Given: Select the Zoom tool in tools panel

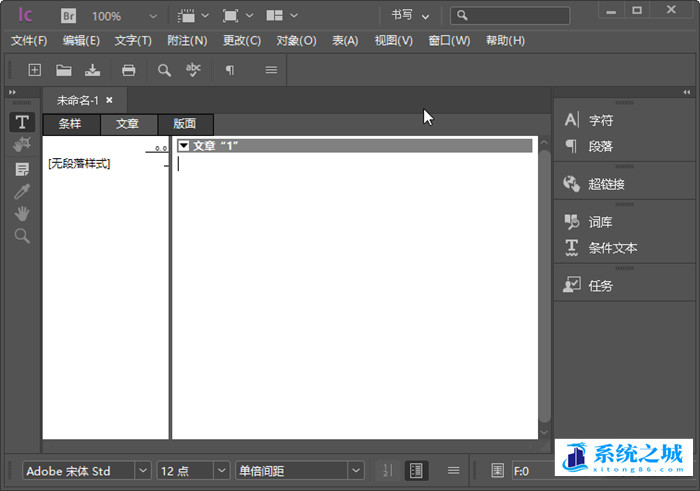Looking at the screenshot, I should pos(22,236).
